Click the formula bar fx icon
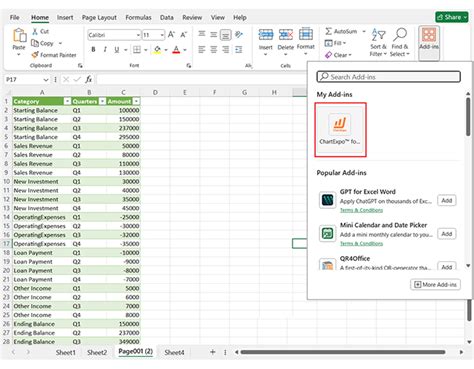This screenshot has height=369, width=474. click(x=88, y=79)
